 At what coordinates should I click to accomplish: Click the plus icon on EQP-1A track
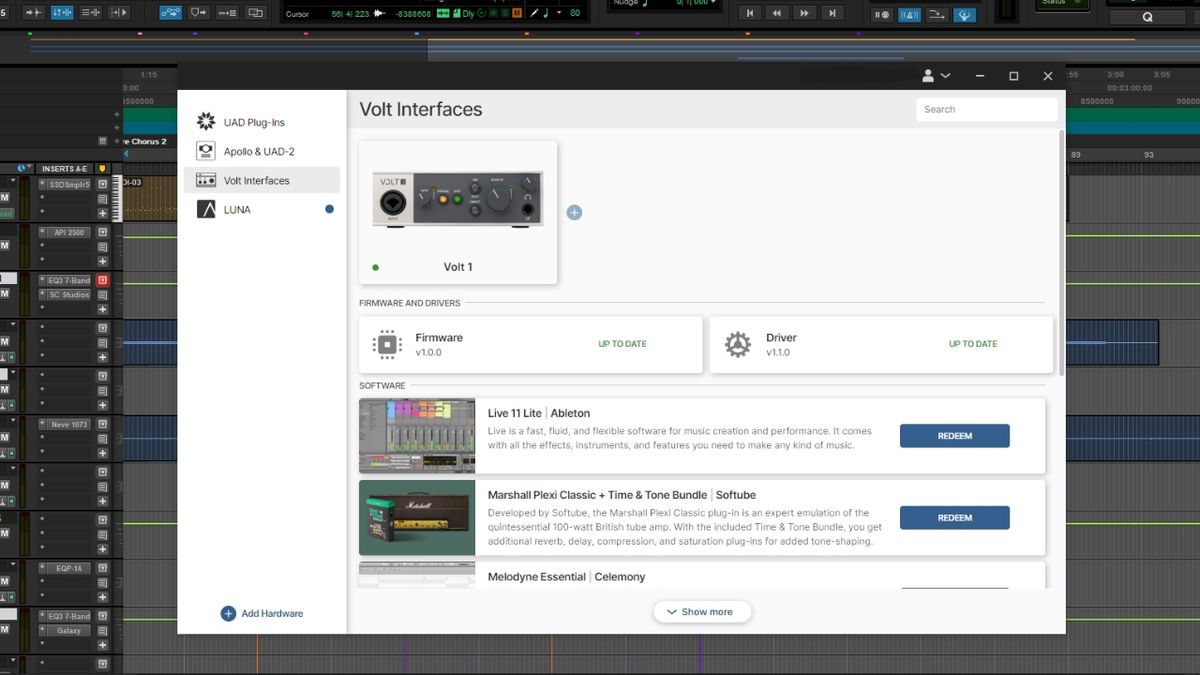[102, 597]
